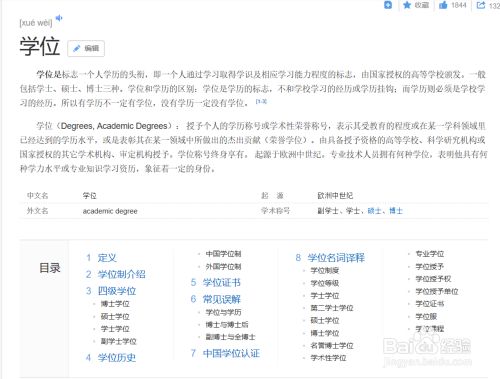Click the 编辑 edit button
Screen dimensions: 500x379
tap(86, 49)
